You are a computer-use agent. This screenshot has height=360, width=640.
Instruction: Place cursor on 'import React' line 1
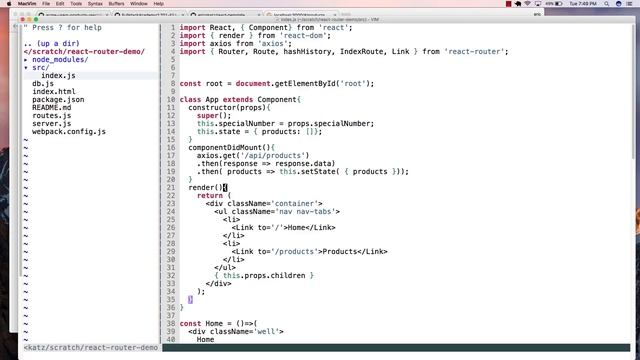[266, 27]
